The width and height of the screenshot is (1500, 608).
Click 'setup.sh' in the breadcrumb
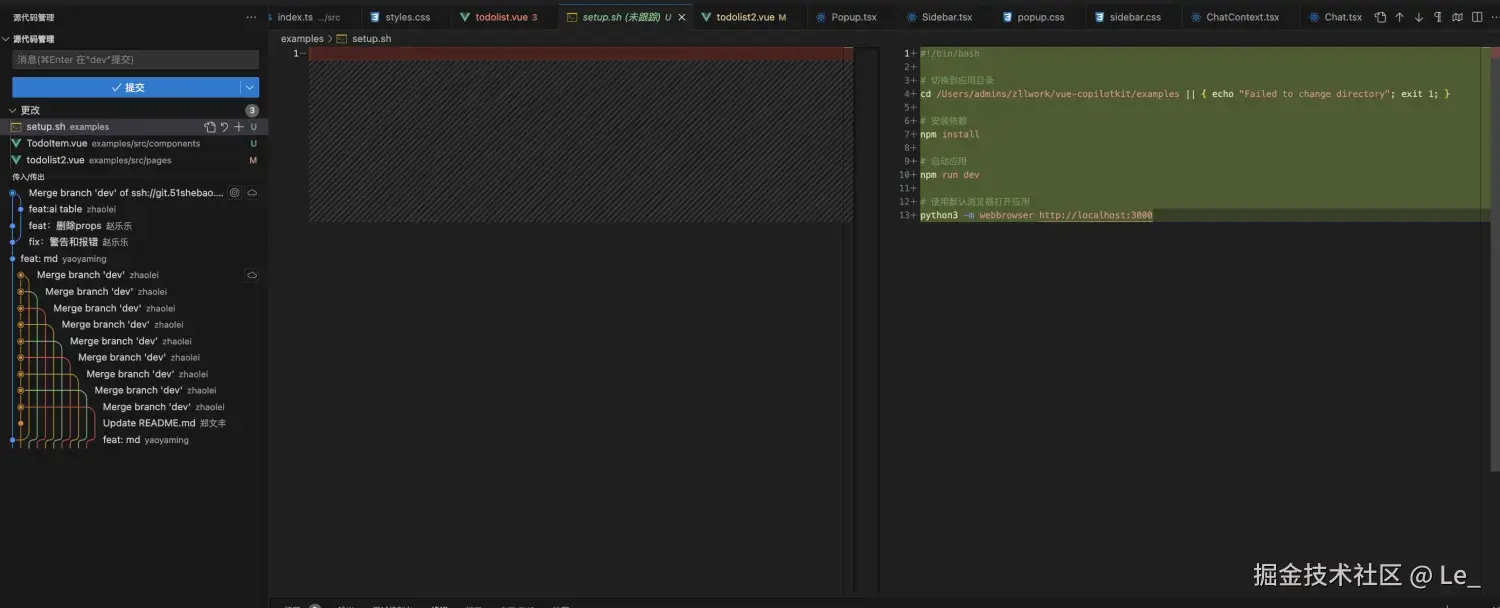pos(371,38)
